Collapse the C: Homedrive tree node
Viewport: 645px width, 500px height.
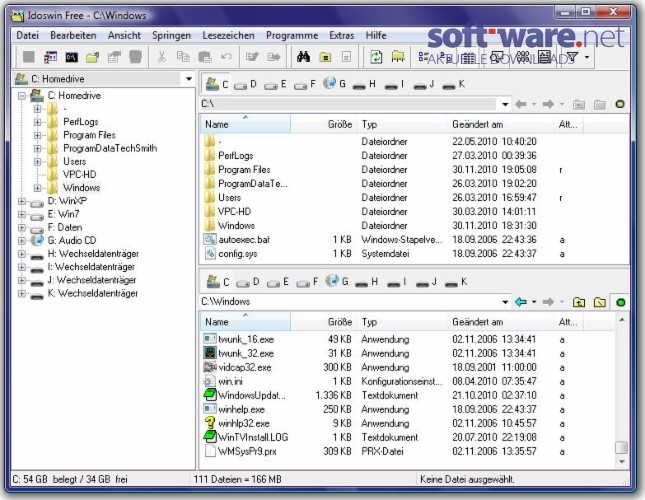(22, 96)
